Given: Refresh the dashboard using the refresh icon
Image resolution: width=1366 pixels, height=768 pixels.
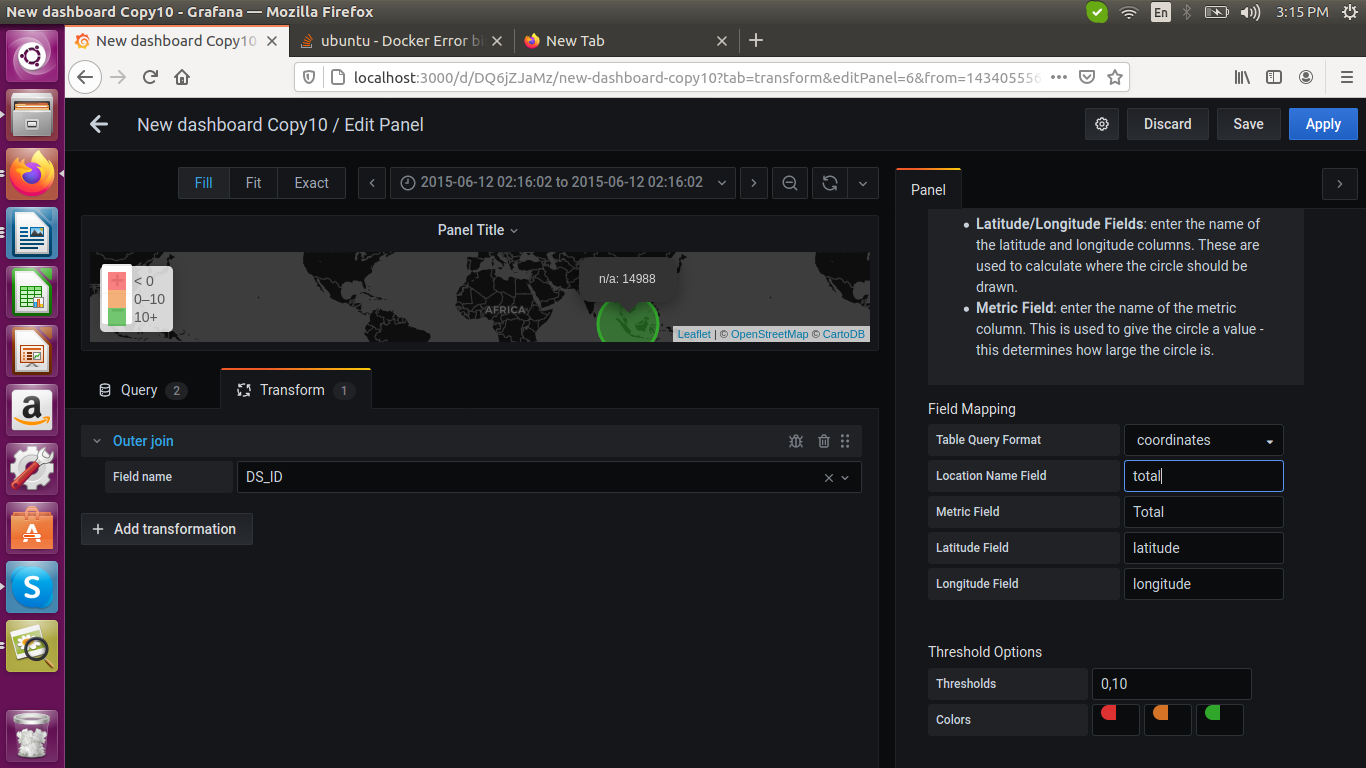Looking at the screenshot, I should [x=829, y=182].
